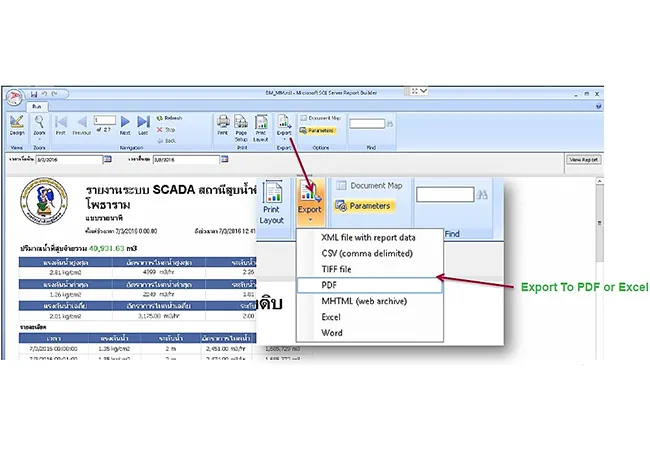This screenshot has height=450, width=650.
Task: Click the cell showing 3,175.00 m3/hr
Action: (x=158, y=316)
